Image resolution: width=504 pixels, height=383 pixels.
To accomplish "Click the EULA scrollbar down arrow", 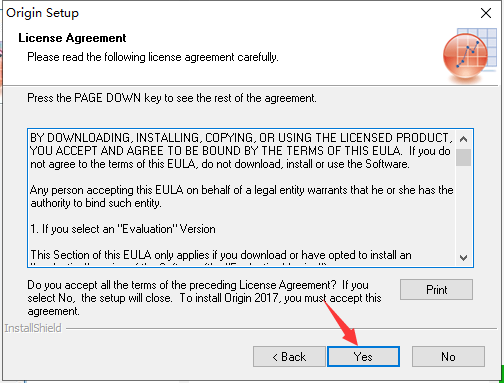I will (463, 257).
